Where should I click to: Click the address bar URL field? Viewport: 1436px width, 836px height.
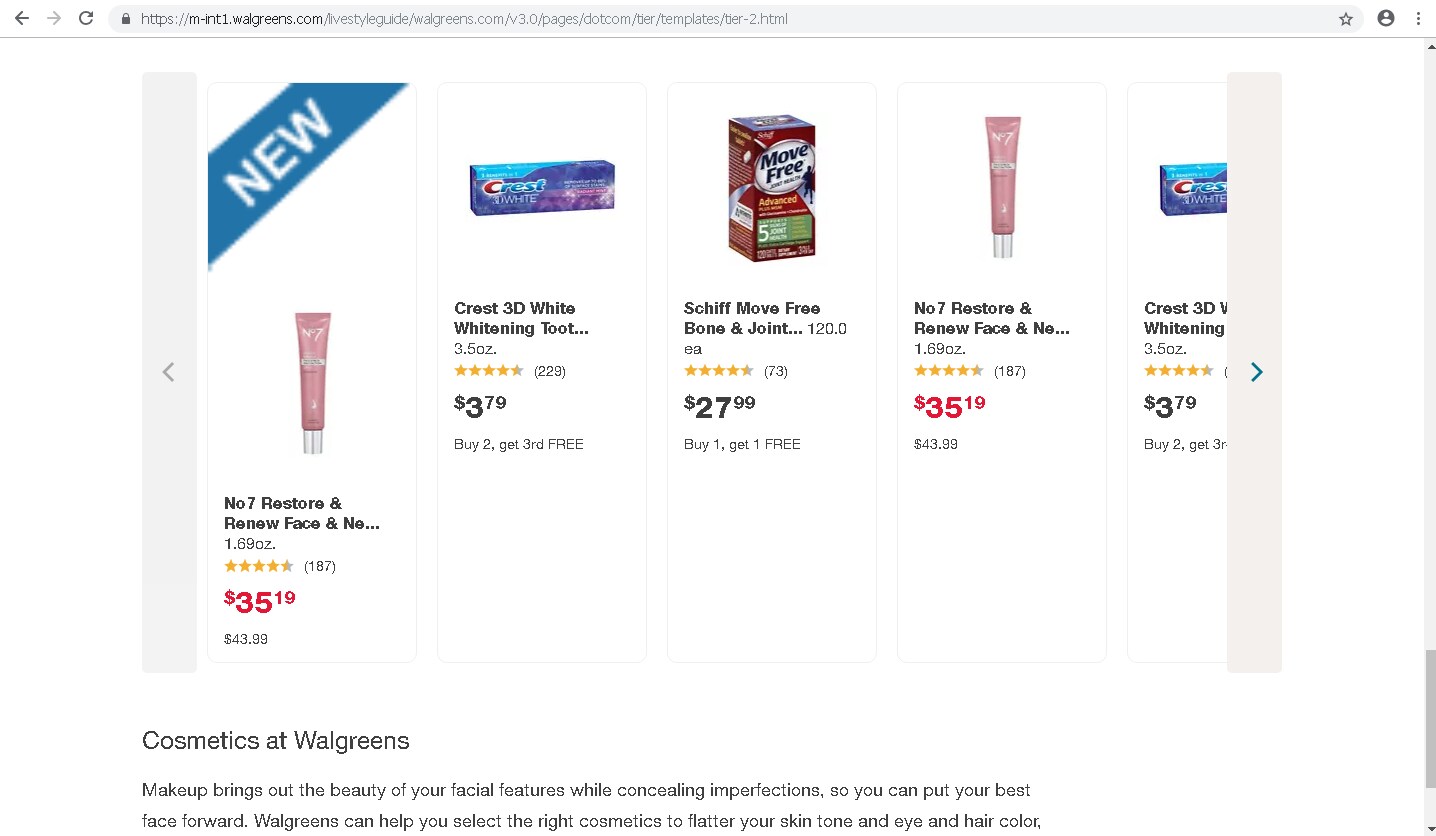[735, 18]
